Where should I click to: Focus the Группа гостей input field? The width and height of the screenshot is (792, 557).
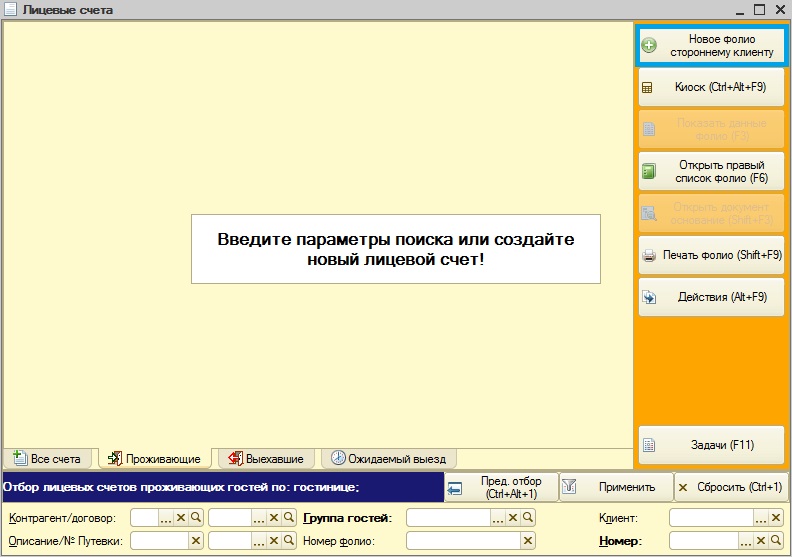coord(449,518)
